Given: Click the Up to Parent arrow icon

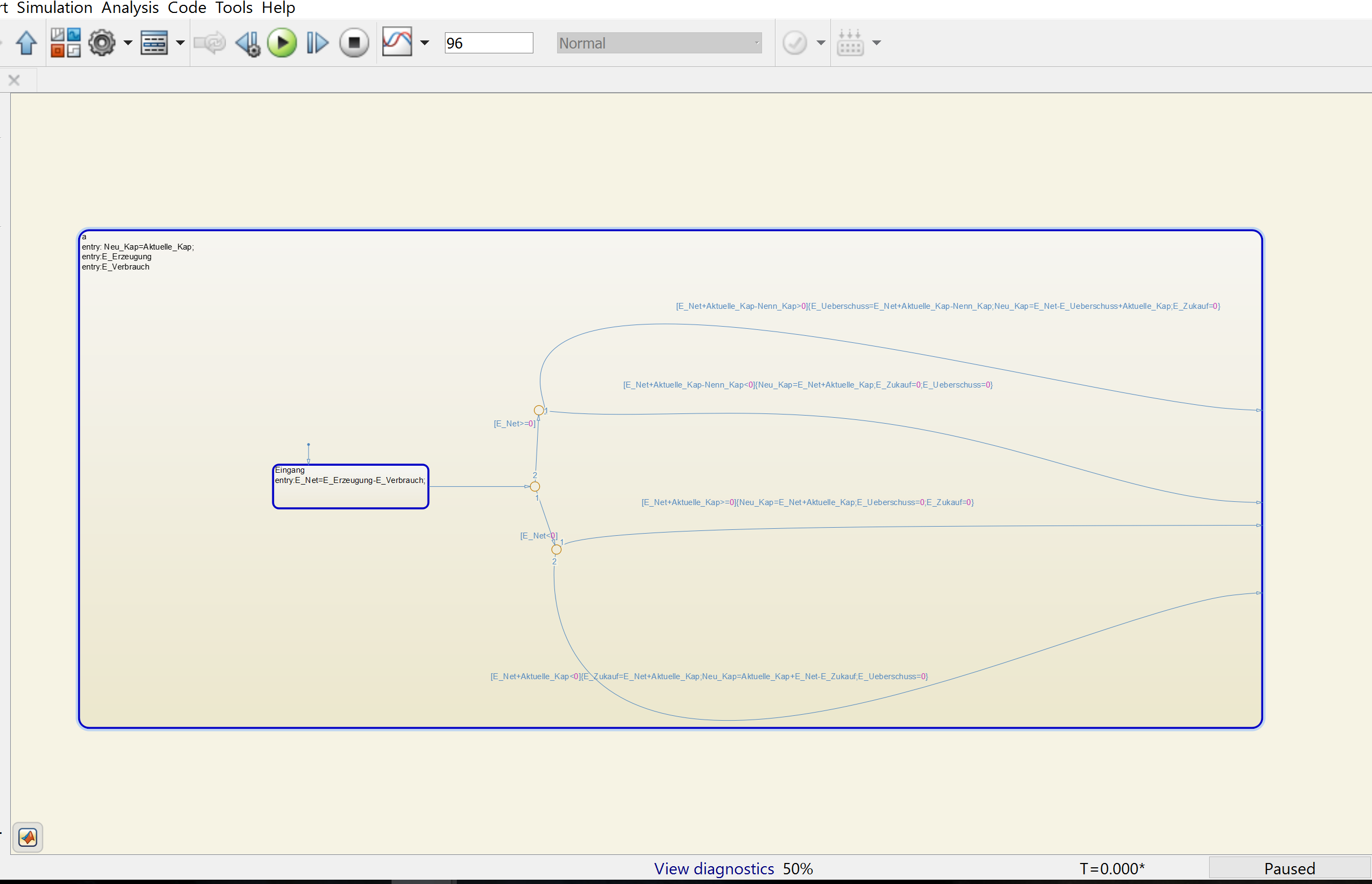Looking at the screenshot, I should (26, 43).
